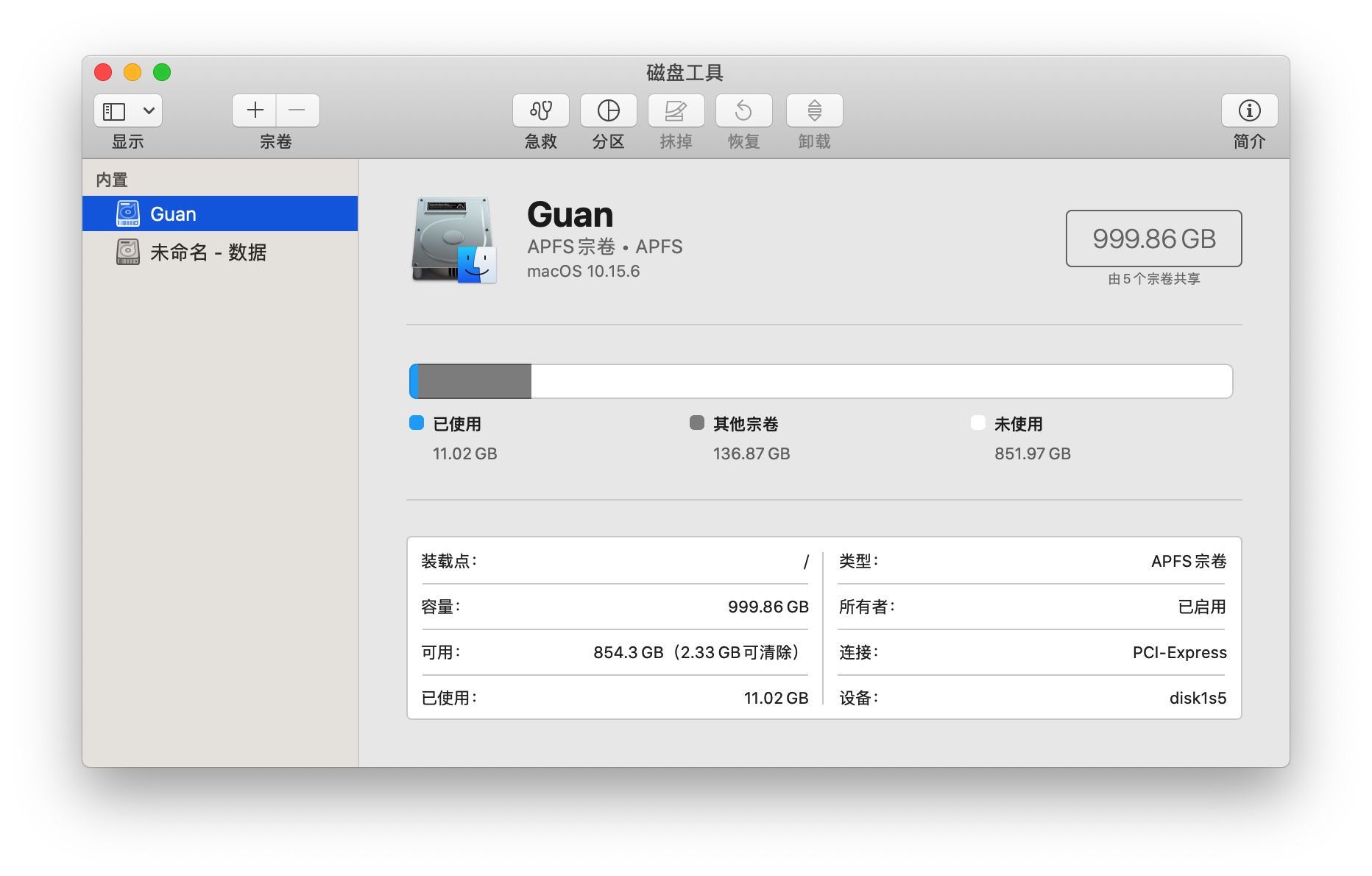The width and height of the screenshot is (1372, 876).
Task: Click the Unmount (卸载) eject icon
Action: pos(814,110)
